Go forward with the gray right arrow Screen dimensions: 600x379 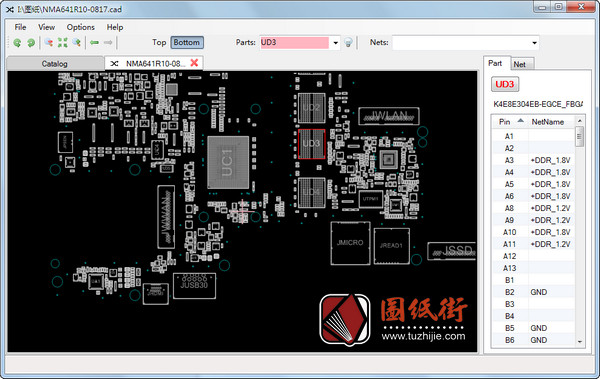pyautogui.click(x=108, y=42)
